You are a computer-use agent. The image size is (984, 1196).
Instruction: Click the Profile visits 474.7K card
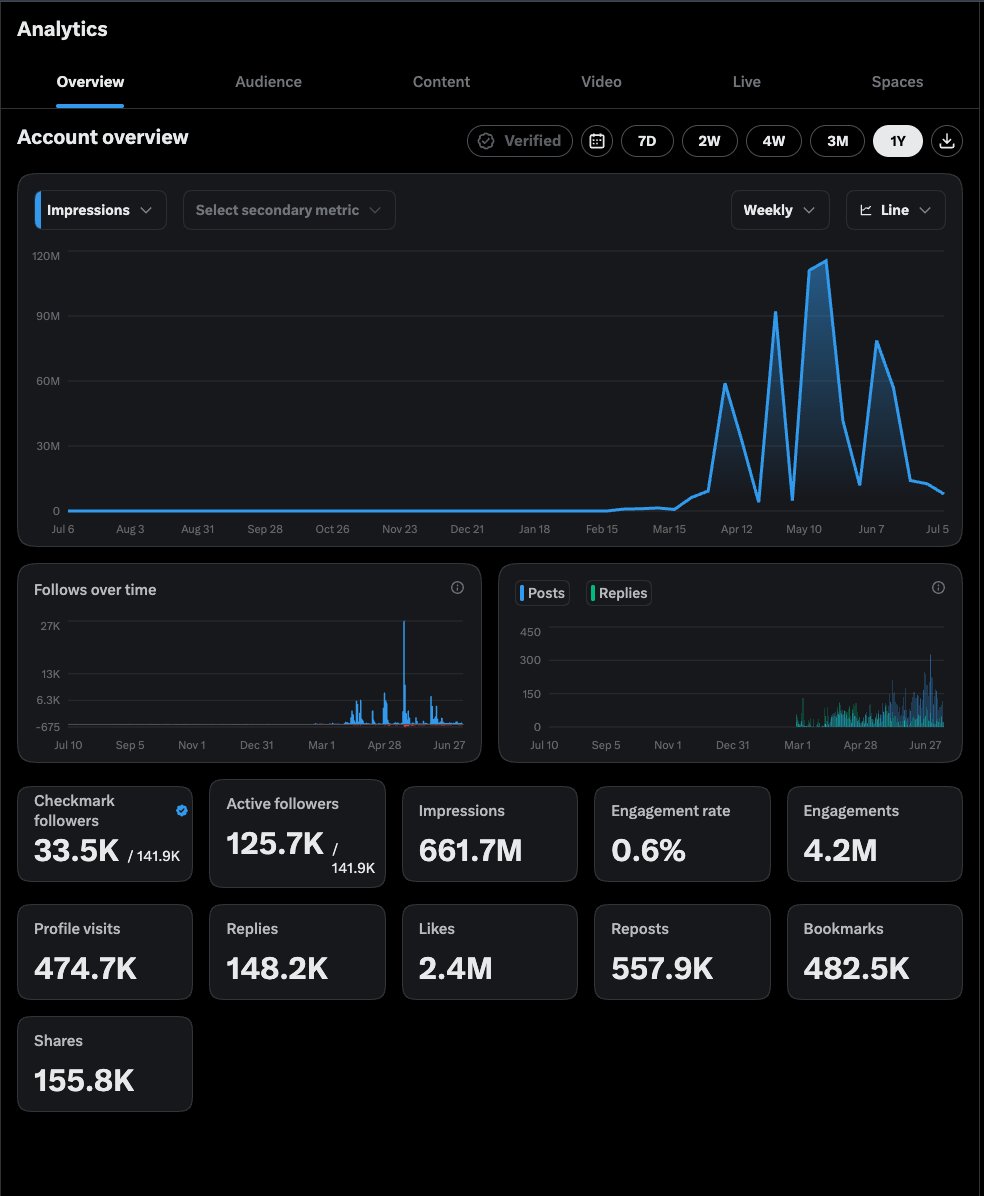(x=105, y=952)
